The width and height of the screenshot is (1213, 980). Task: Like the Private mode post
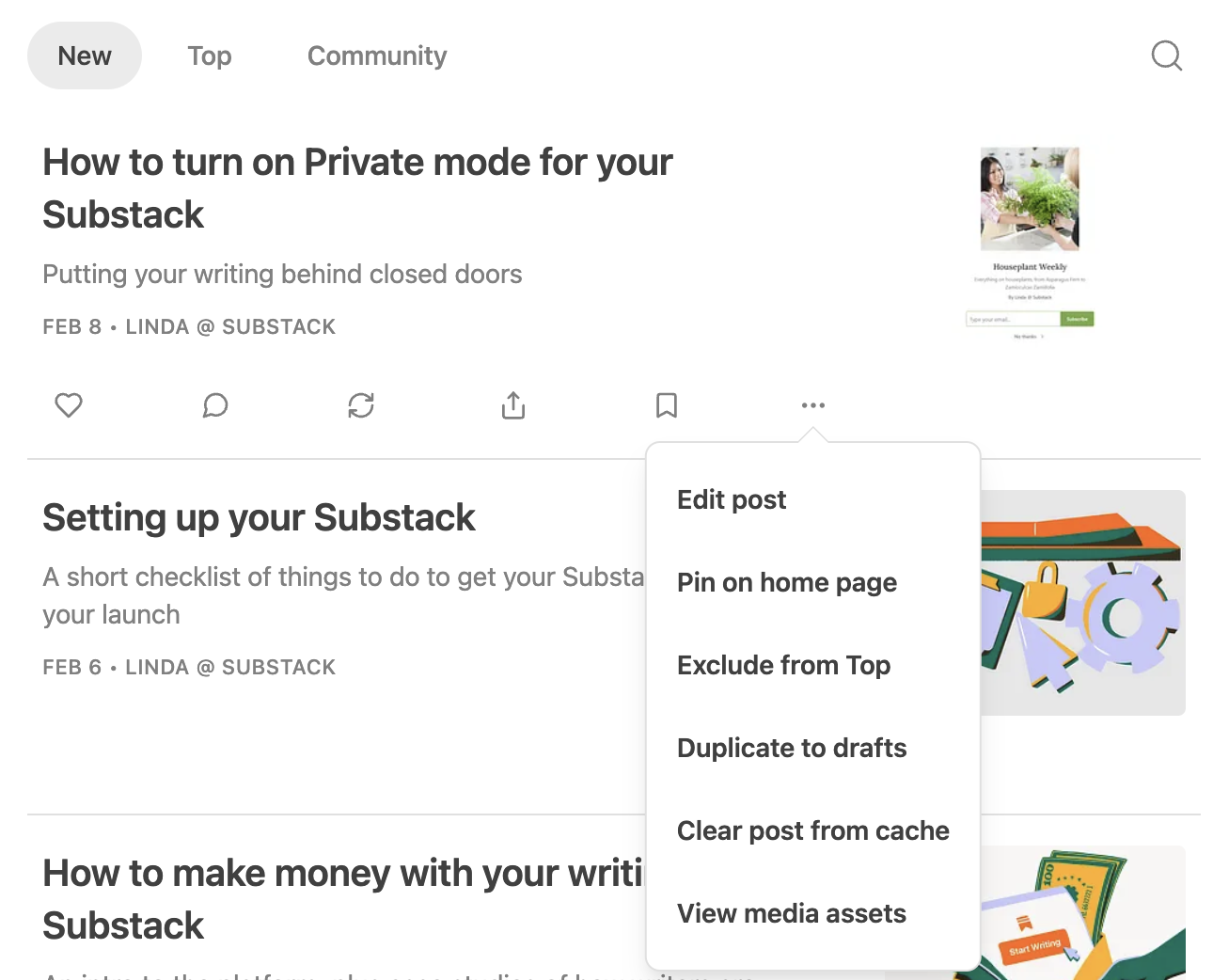69,405
